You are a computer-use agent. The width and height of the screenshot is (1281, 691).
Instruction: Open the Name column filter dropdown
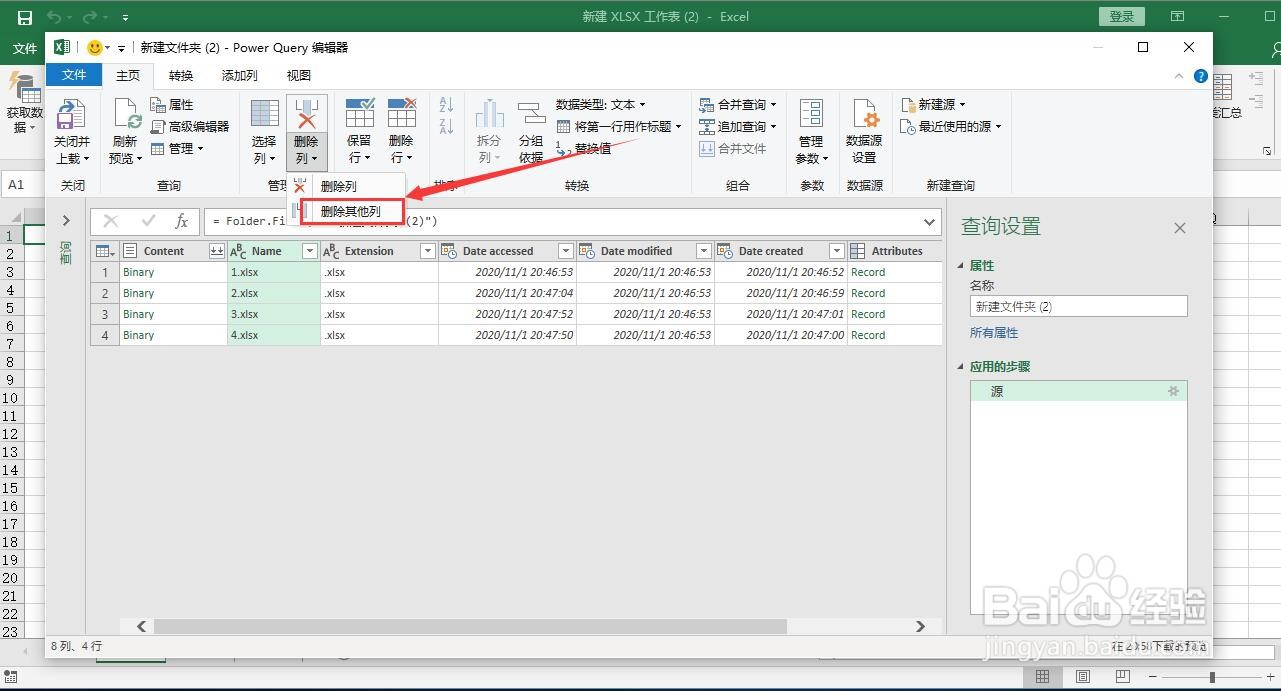[x=310, y=251]
